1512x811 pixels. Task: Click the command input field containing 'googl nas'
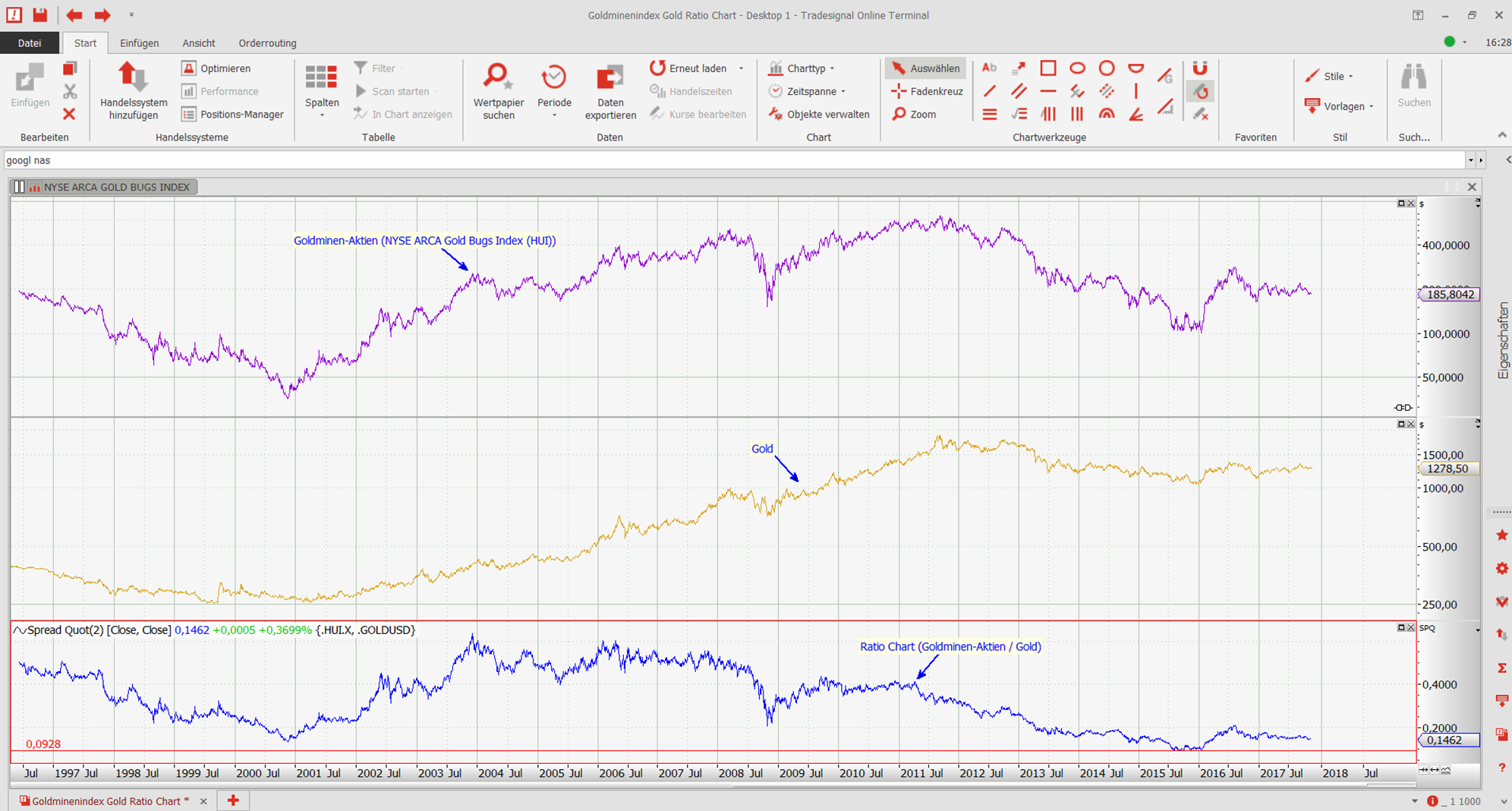(x=729, y=160)
